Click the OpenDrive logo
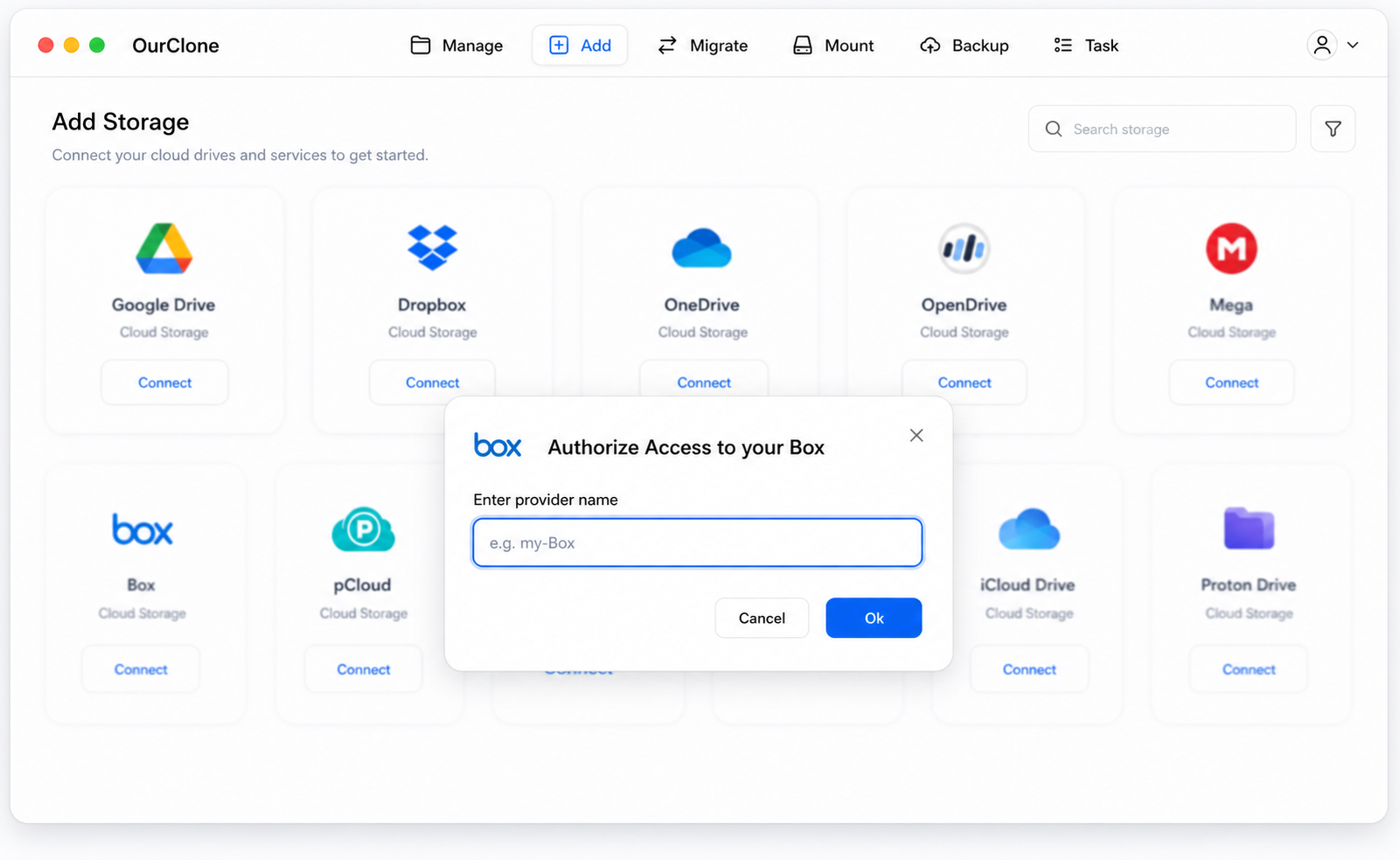1400x860 pixels. (965, 248)
